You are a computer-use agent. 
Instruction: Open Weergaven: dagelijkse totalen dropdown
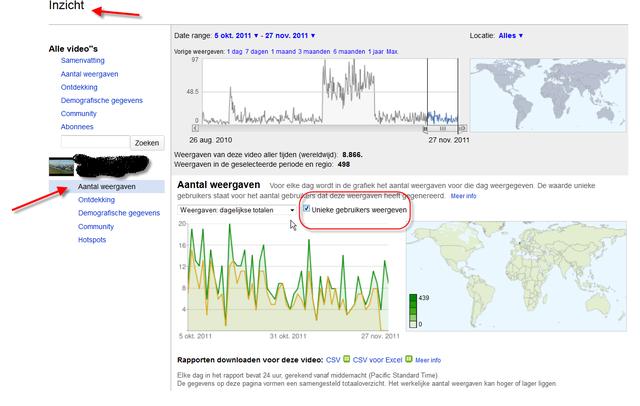tap(237, 210)
